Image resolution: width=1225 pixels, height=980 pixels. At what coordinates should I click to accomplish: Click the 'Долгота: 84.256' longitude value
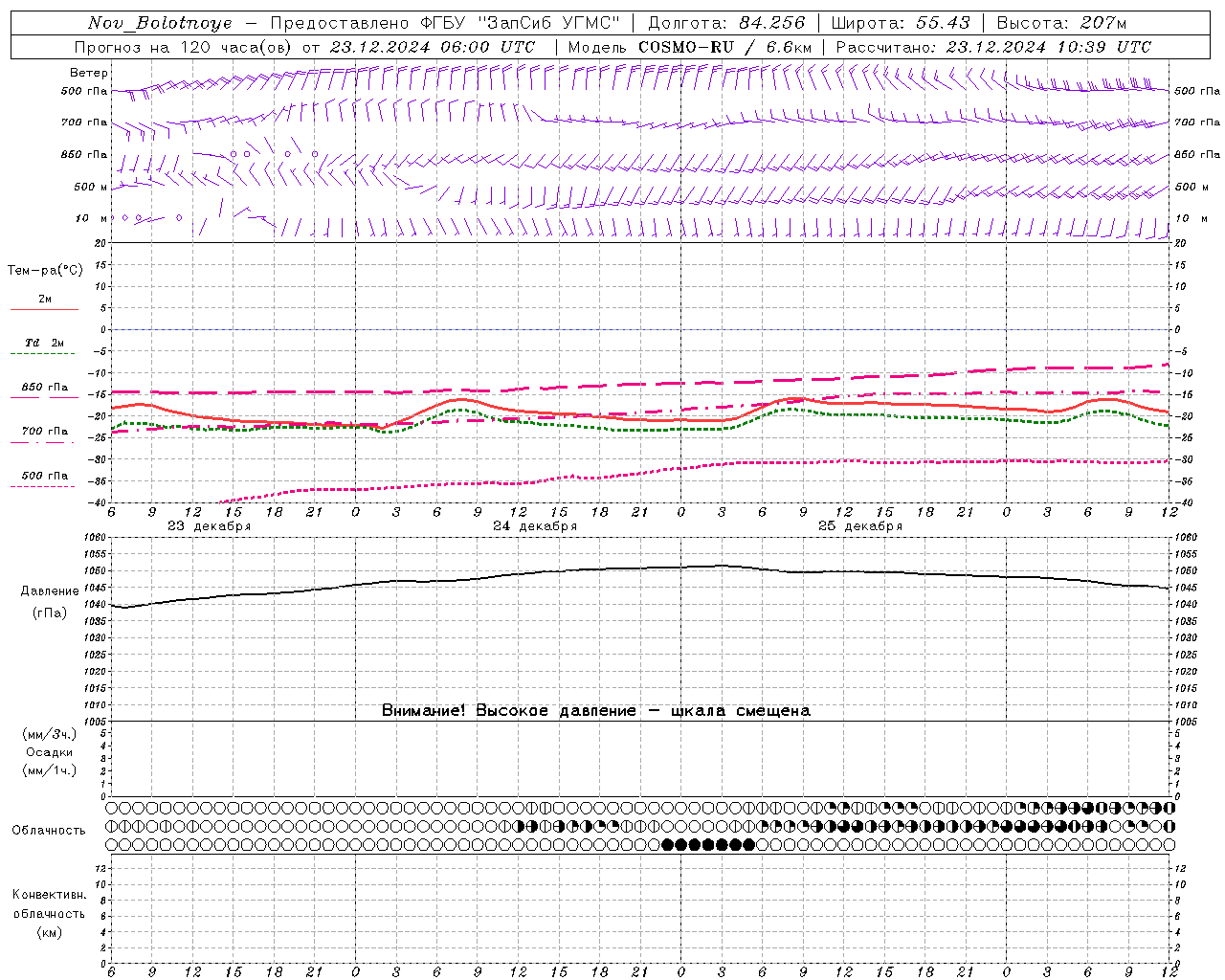click(726, 23)
